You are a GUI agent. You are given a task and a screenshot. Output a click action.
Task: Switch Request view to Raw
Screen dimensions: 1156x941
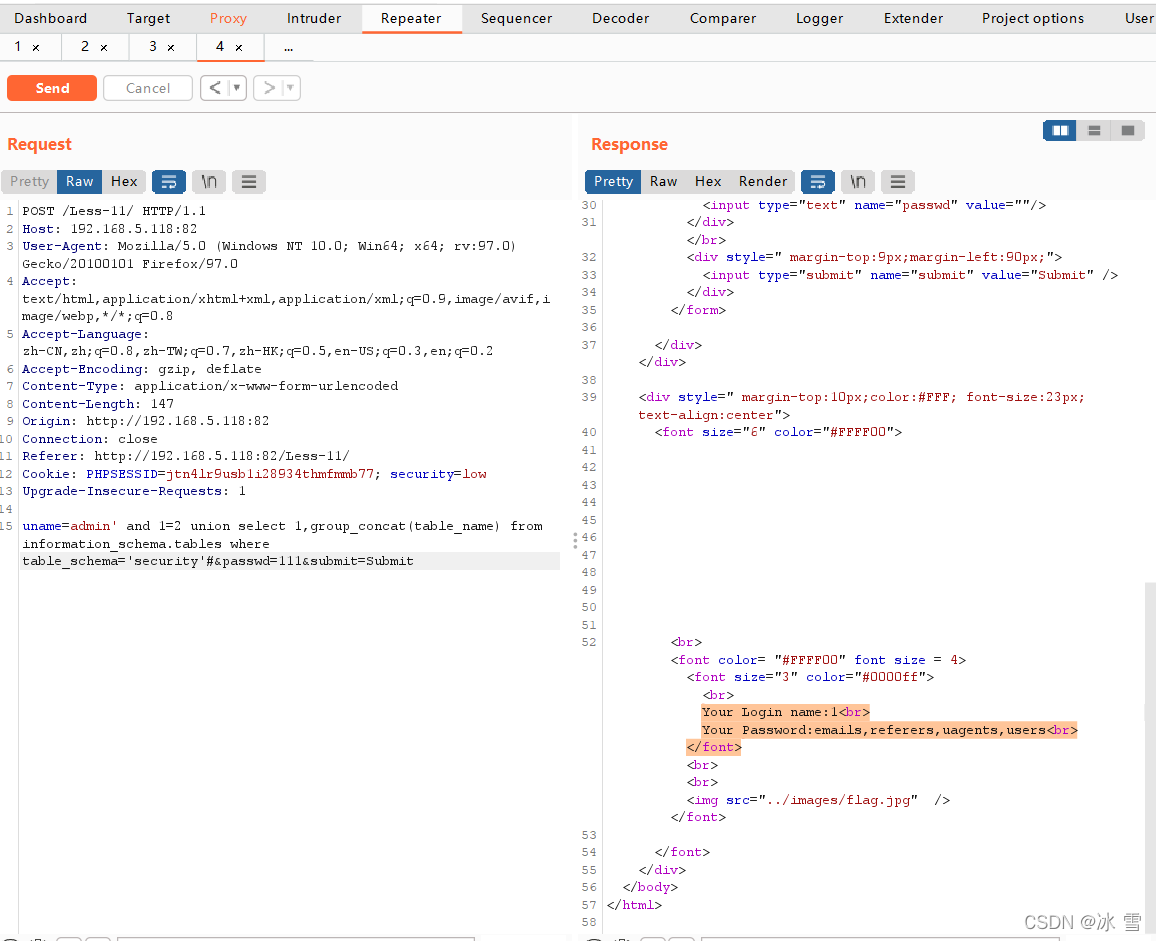coord(80,181)
